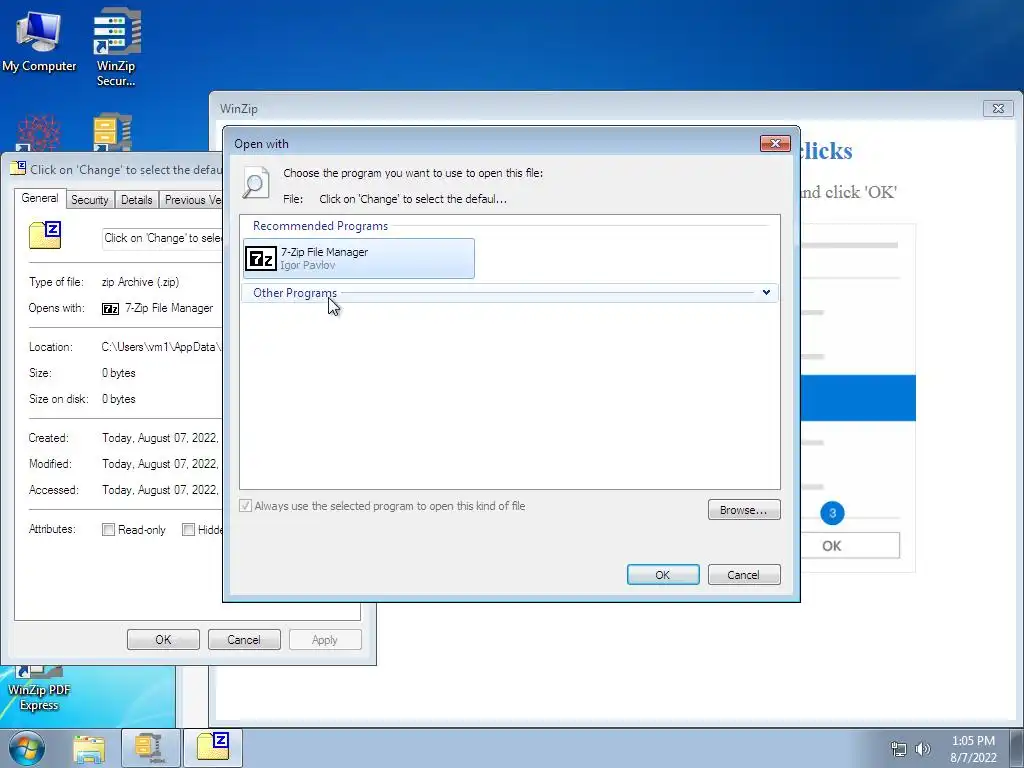Click Apply in the Properties window
Screen dimensions: 1024x768
pyautogui.click(x=325, y=640)
